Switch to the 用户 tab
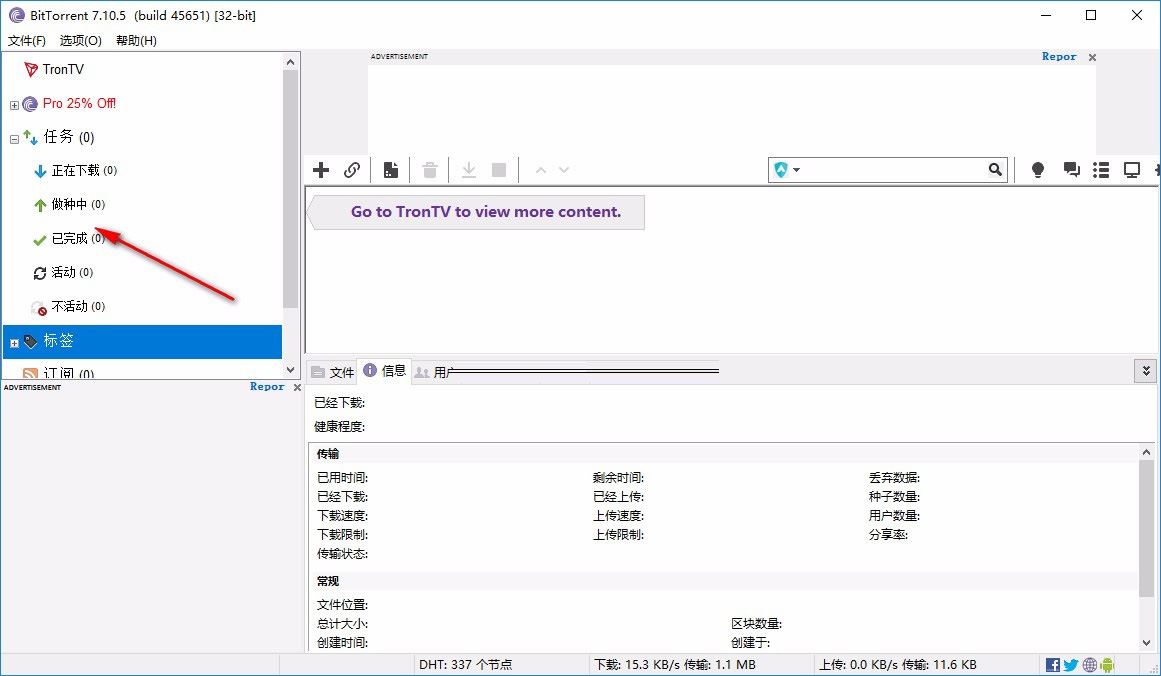 [x=434, y=372]
